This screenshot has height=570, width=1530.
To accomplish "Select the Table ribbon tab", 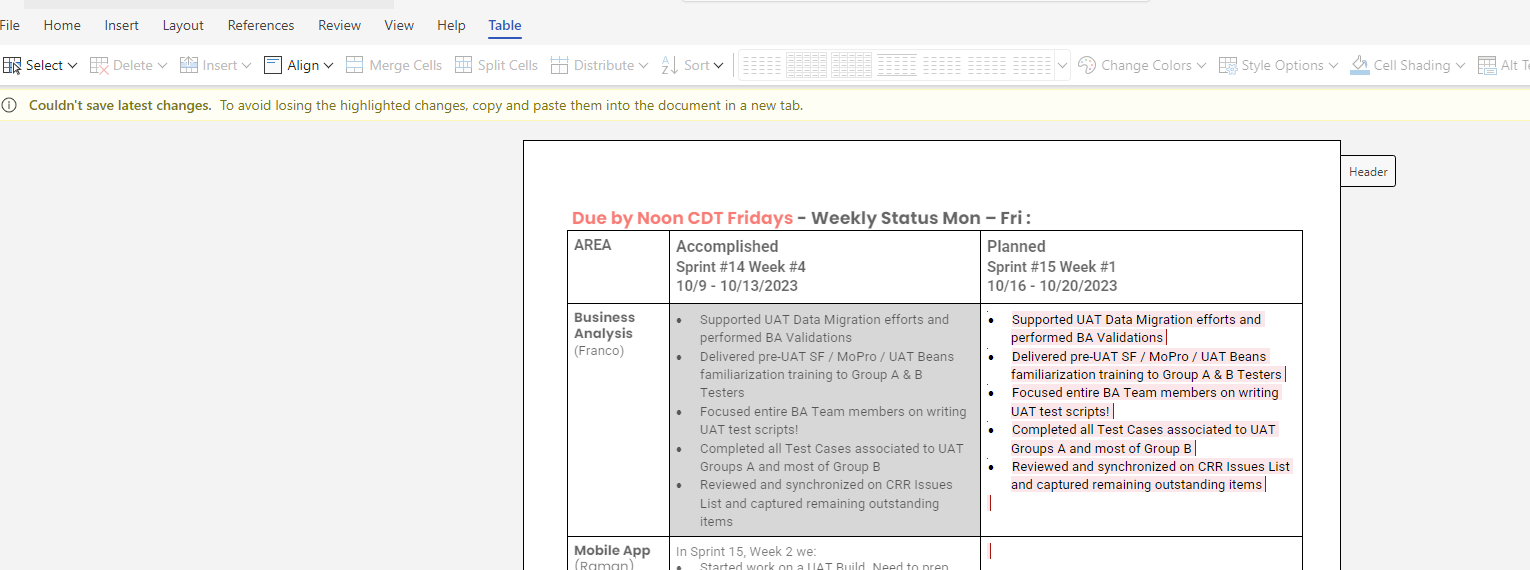I will pyautogui.click(x=505, y=25).
